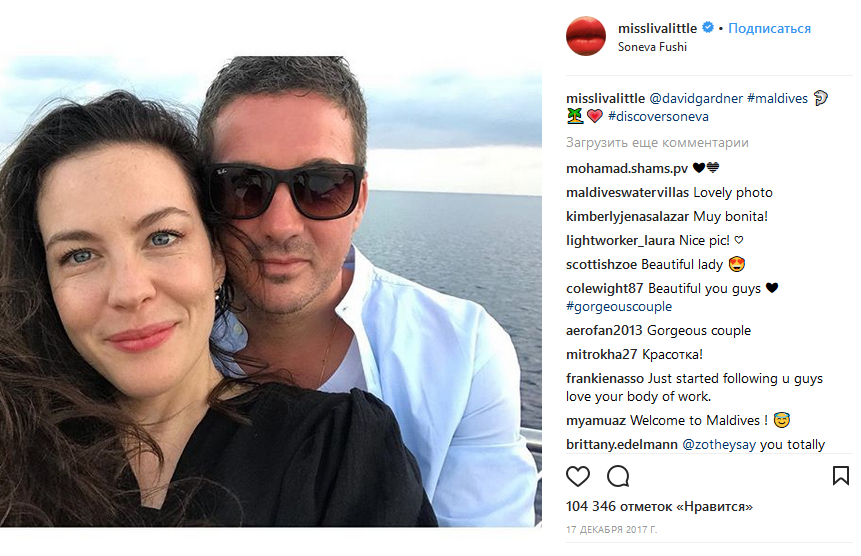Visit mohamad.shams.pv commenter profile
861x556 pixels.
(x=627, y=169)
